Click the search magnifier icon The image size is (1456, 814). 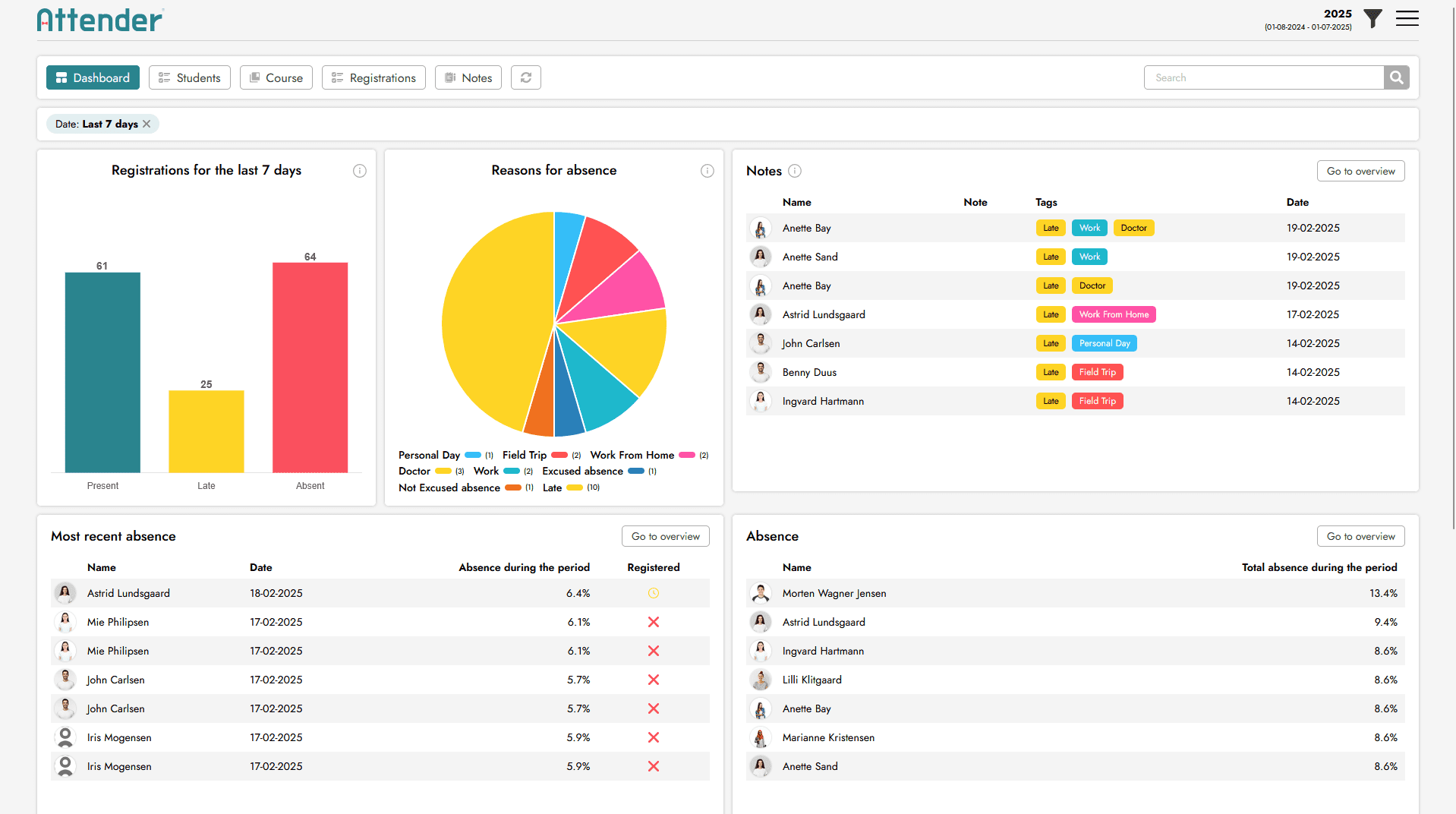point(1396,77)
